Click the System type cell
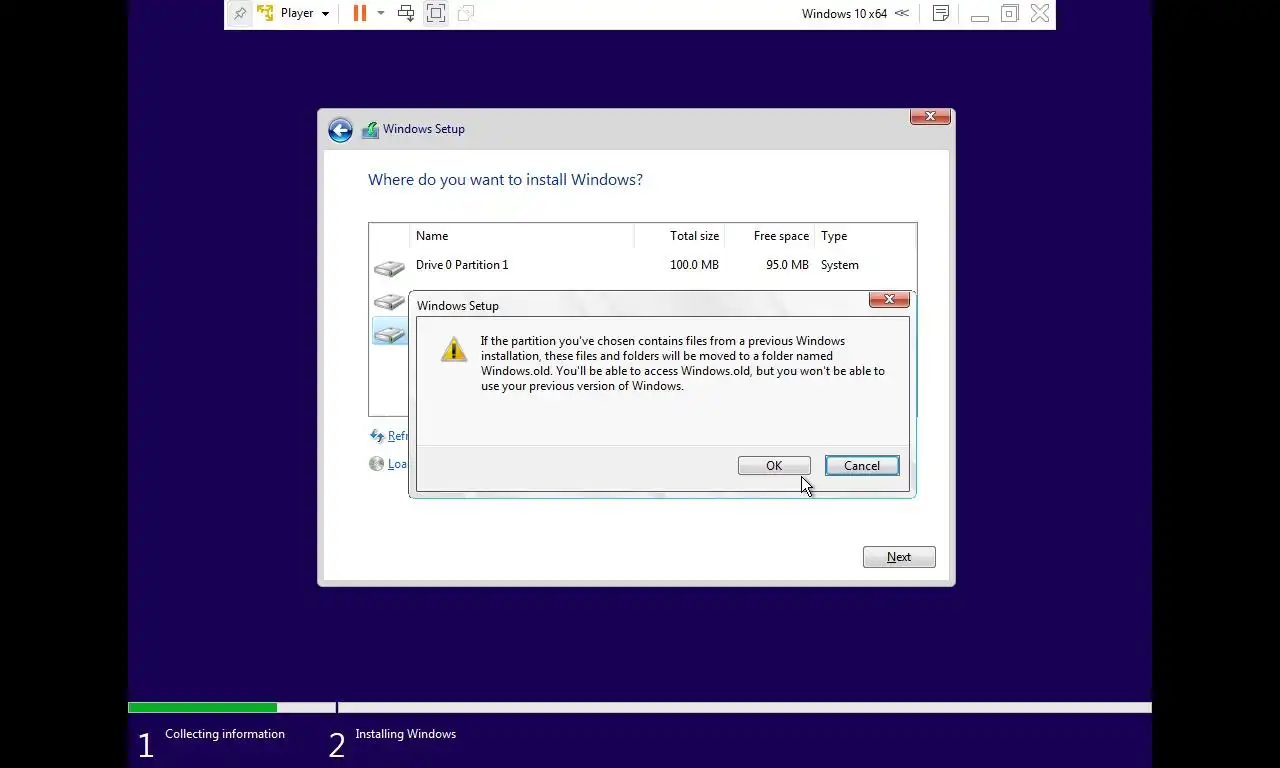Screen dimensions: 1280x768 click(840, 265)
